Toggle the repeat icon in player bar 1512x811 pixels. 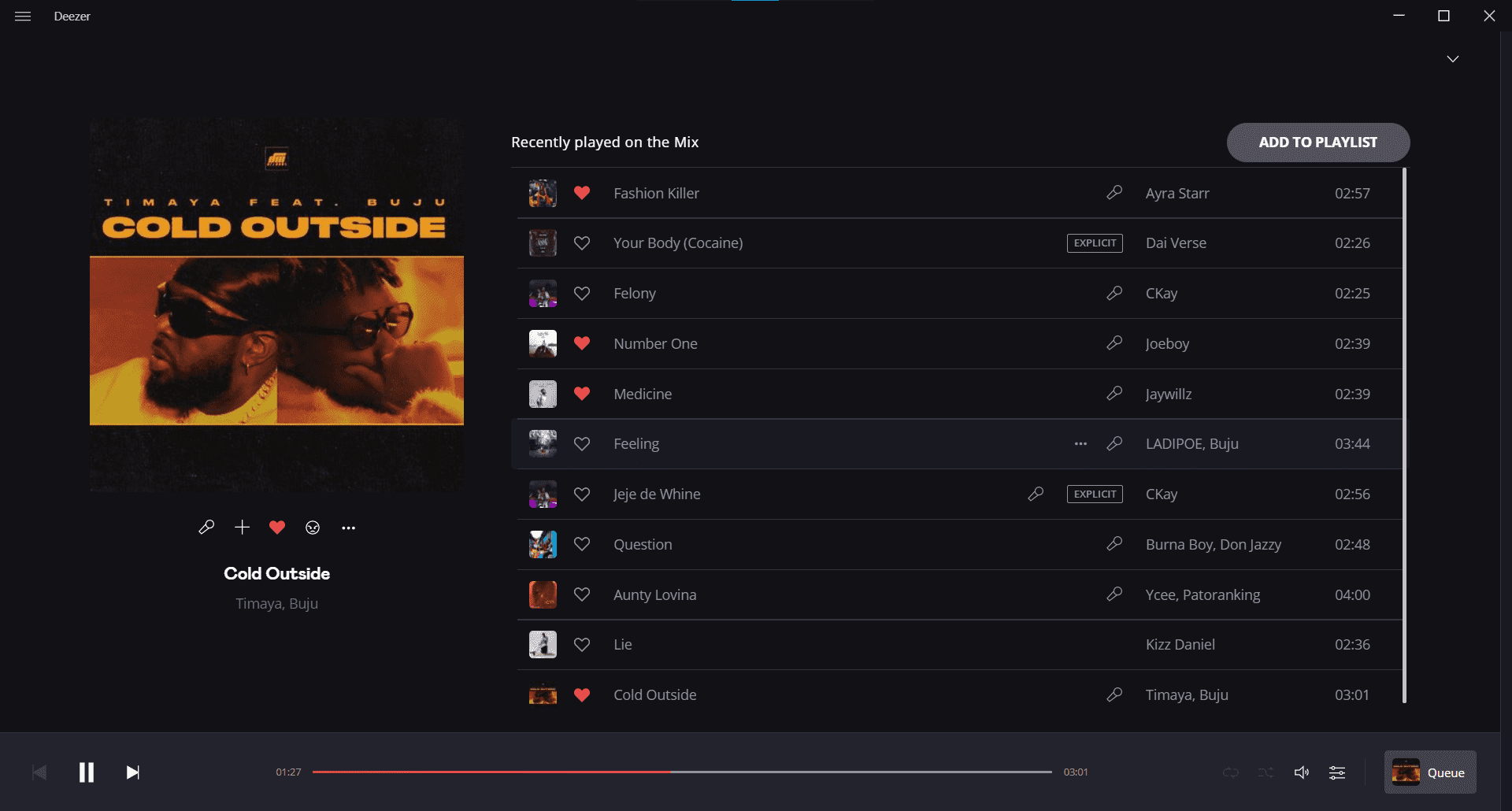point(1231,772)
